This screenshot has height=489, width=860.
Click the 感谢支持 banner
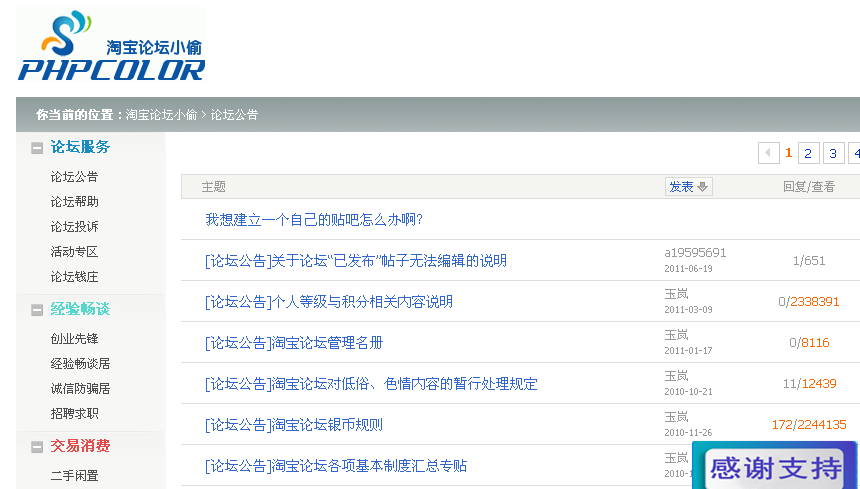pos(774,466)
